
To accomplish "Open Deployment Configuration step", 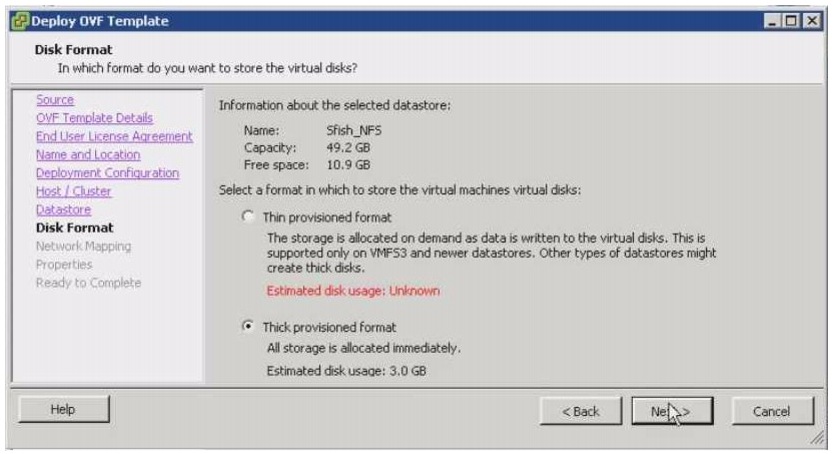I will coord(107,173).
